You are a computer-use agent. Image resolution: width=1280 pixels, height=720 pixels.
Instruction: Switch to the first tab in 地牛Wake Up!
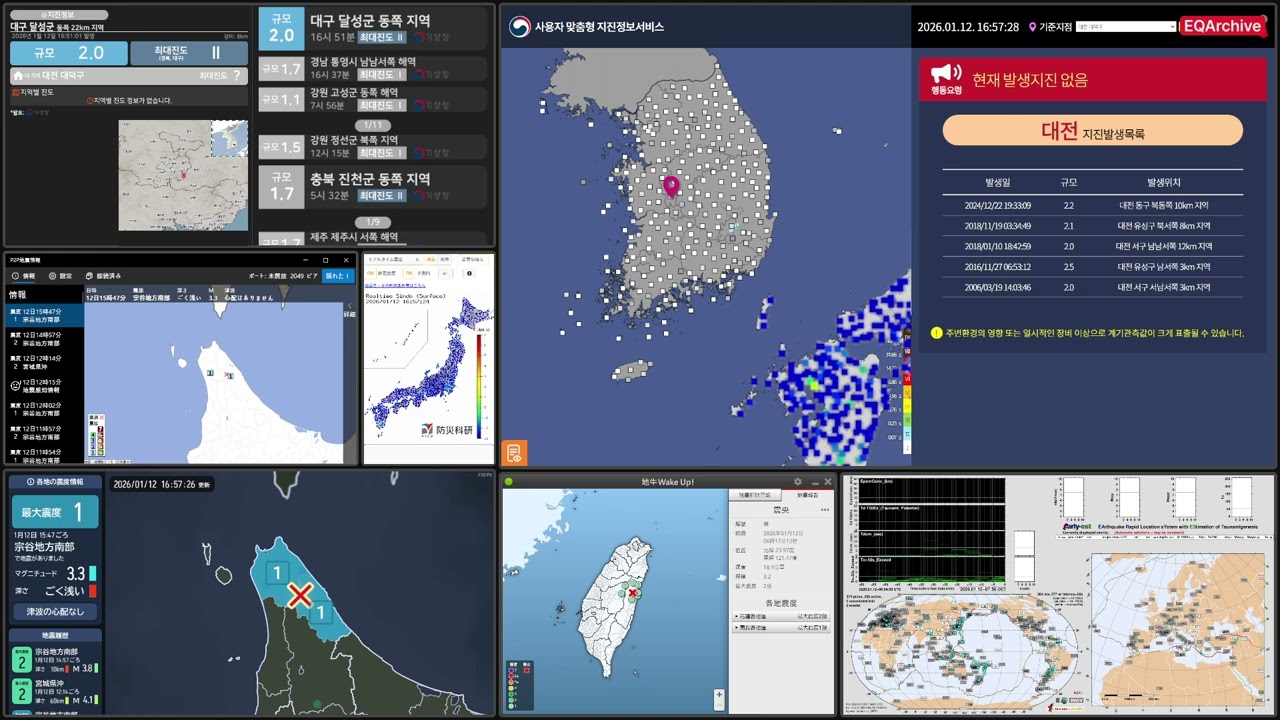click(753, 495)
